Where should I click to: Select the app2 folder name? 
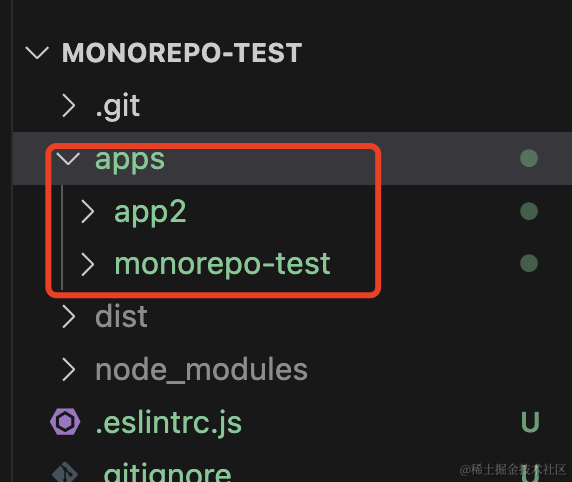[150, 212]
